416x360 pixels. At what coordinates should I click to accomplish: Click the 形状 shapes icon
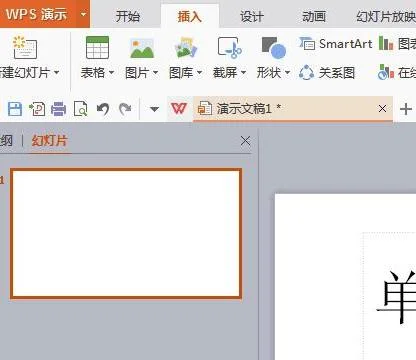point(274,47)
